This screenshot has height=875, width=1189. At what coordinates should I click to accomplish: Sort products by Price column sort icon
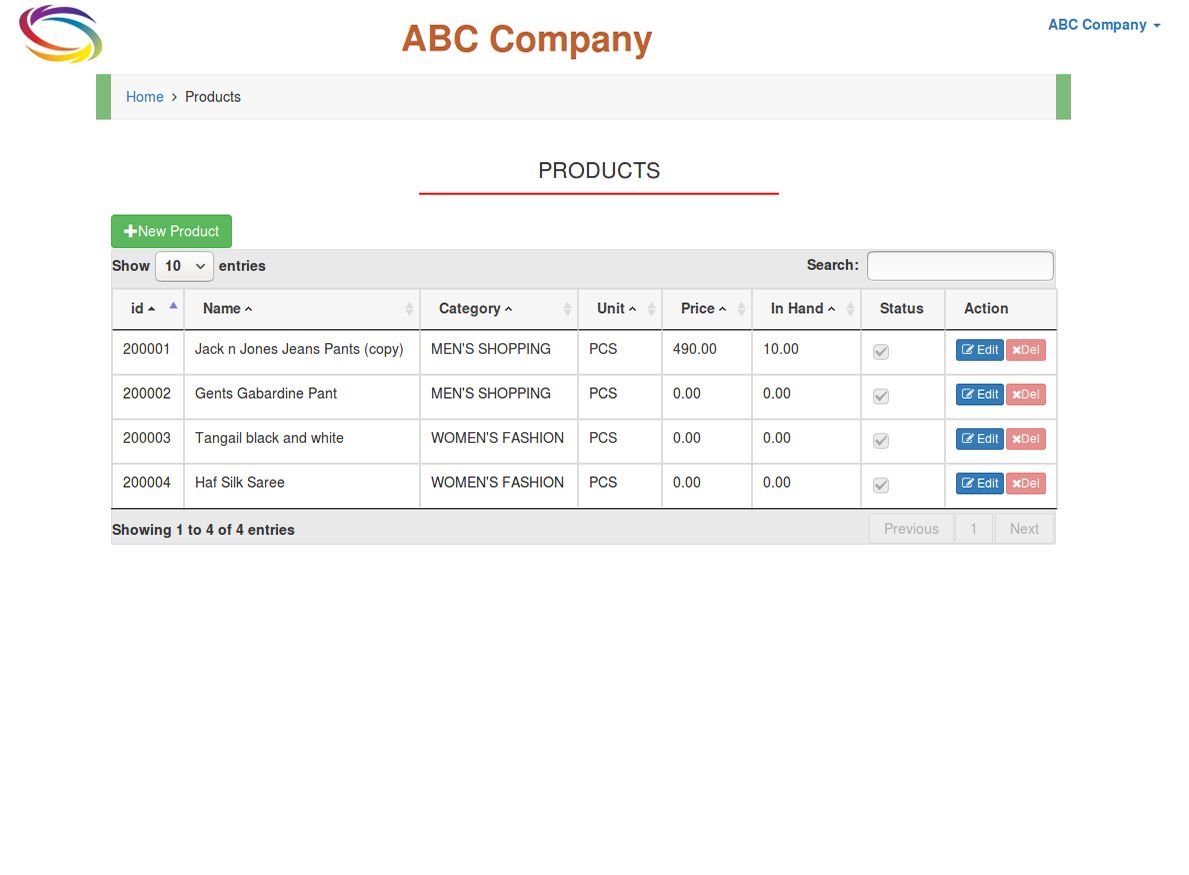pos(741,309)
